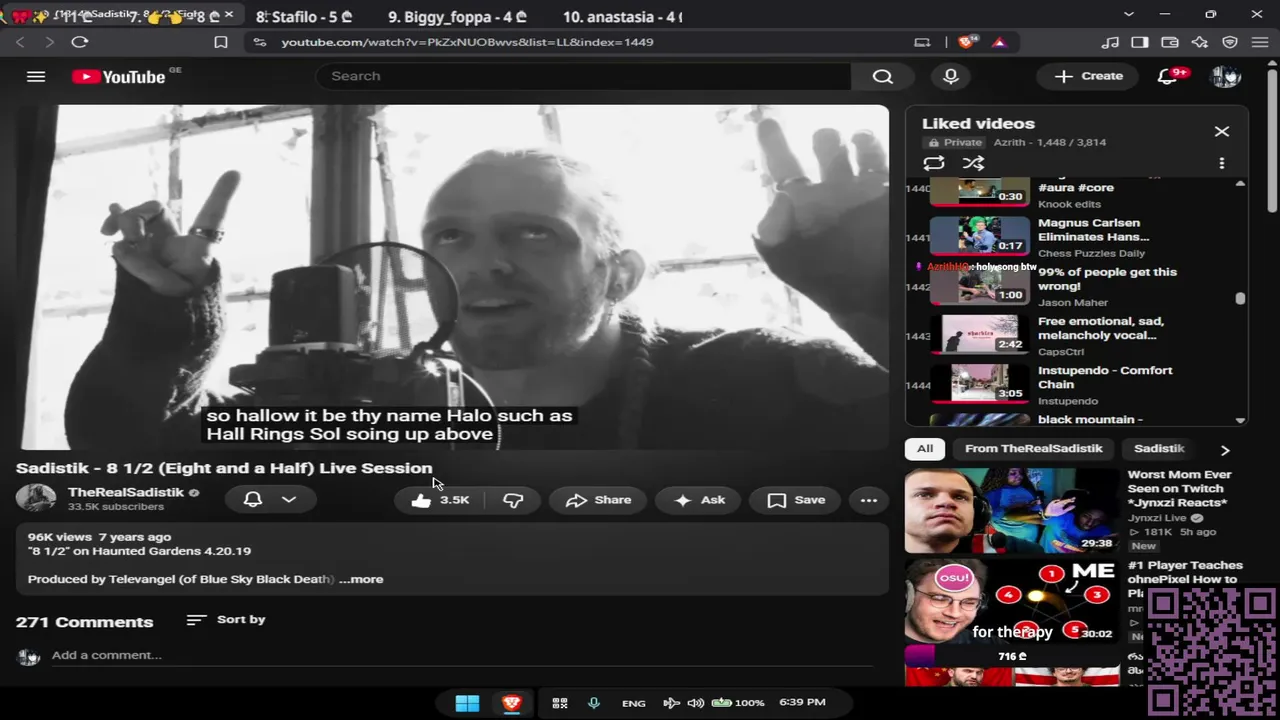
Task: Like the Sadistik video
Action: click(440, 500)
